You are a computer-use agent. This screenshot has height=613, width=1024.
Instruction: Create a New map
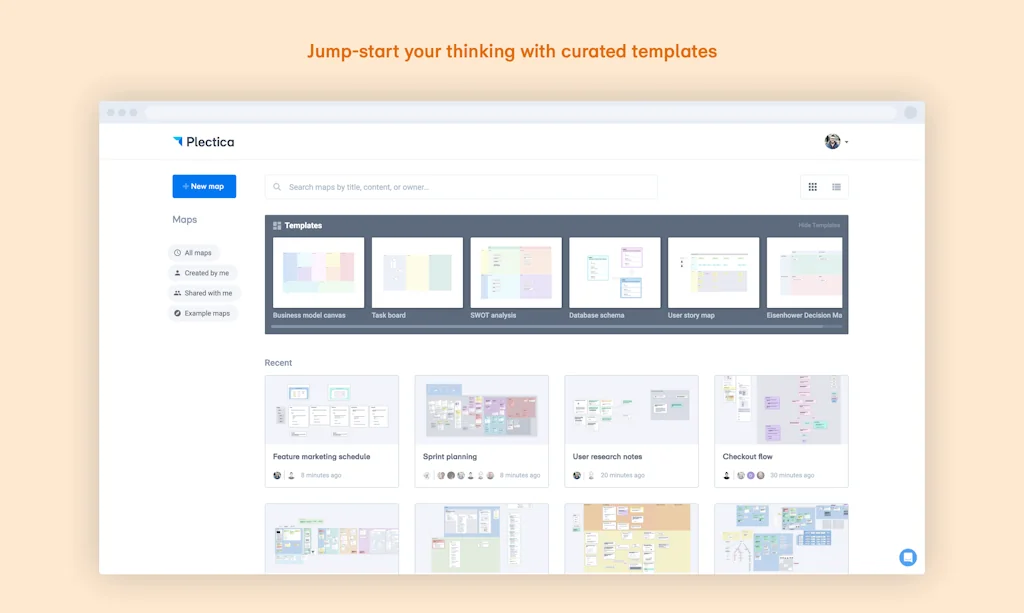click(x=204, y=187)
